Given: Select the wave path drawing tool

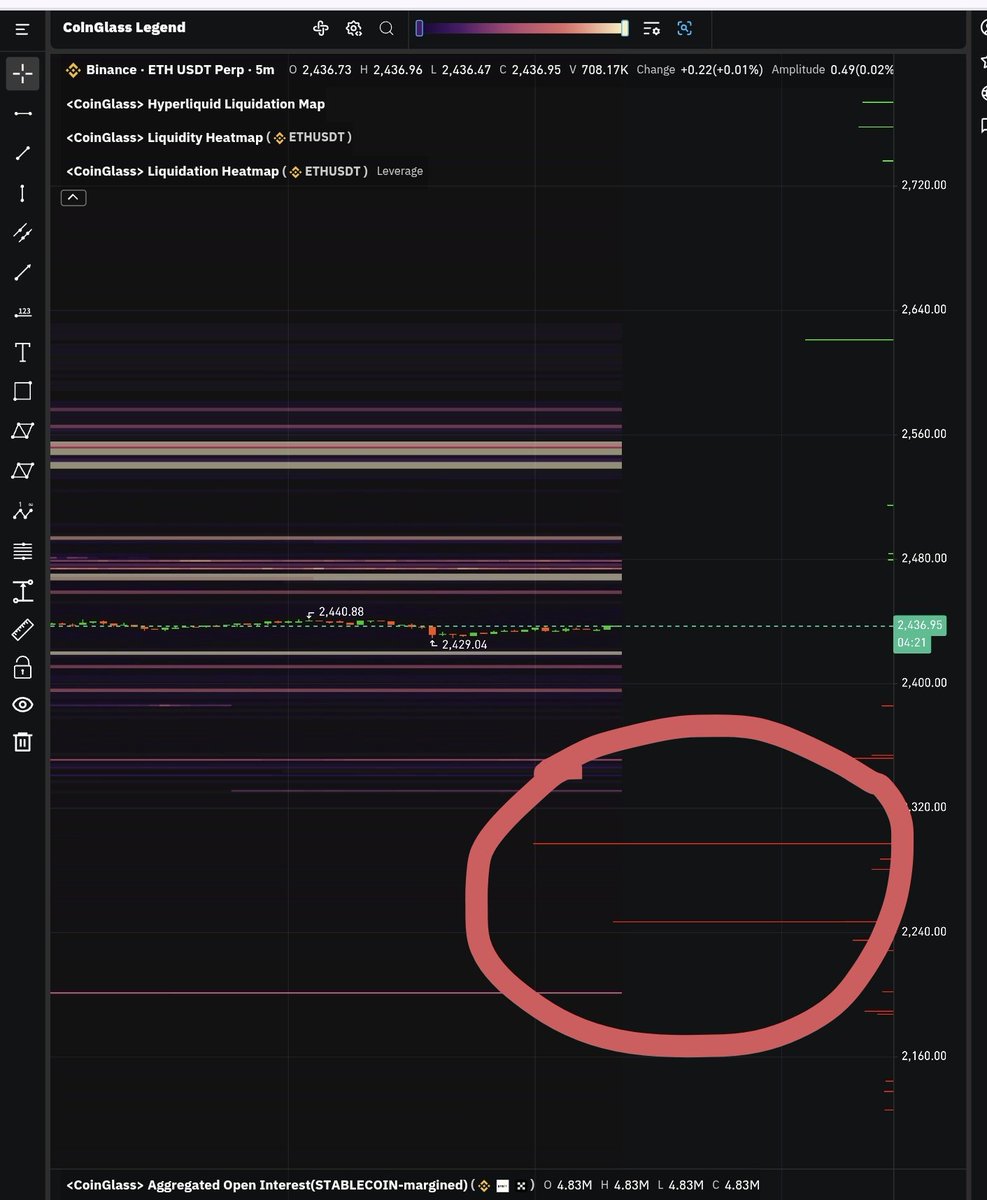Looking at the screenshot, I should pyautogui.click(x=22, y=511).
